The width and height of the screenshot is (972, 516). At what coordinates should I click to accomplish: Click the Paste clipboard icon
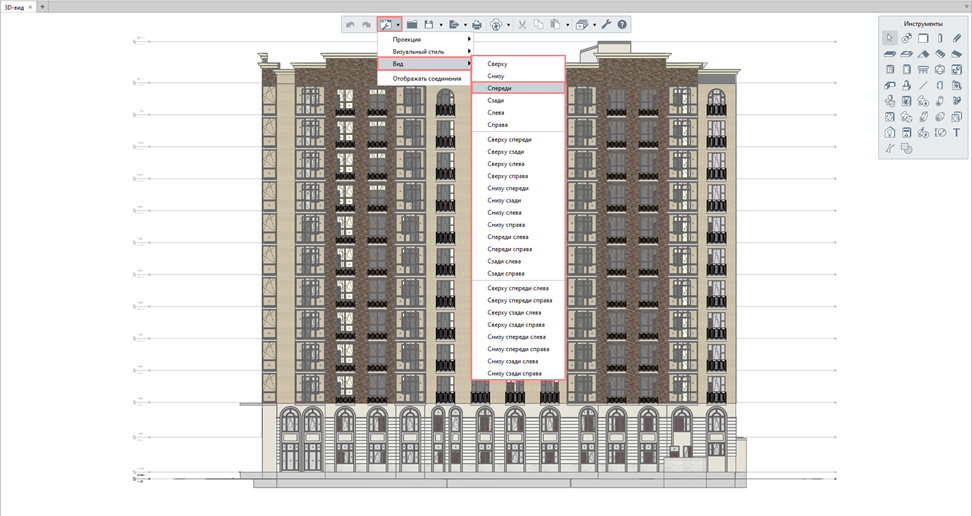[555, 25]
